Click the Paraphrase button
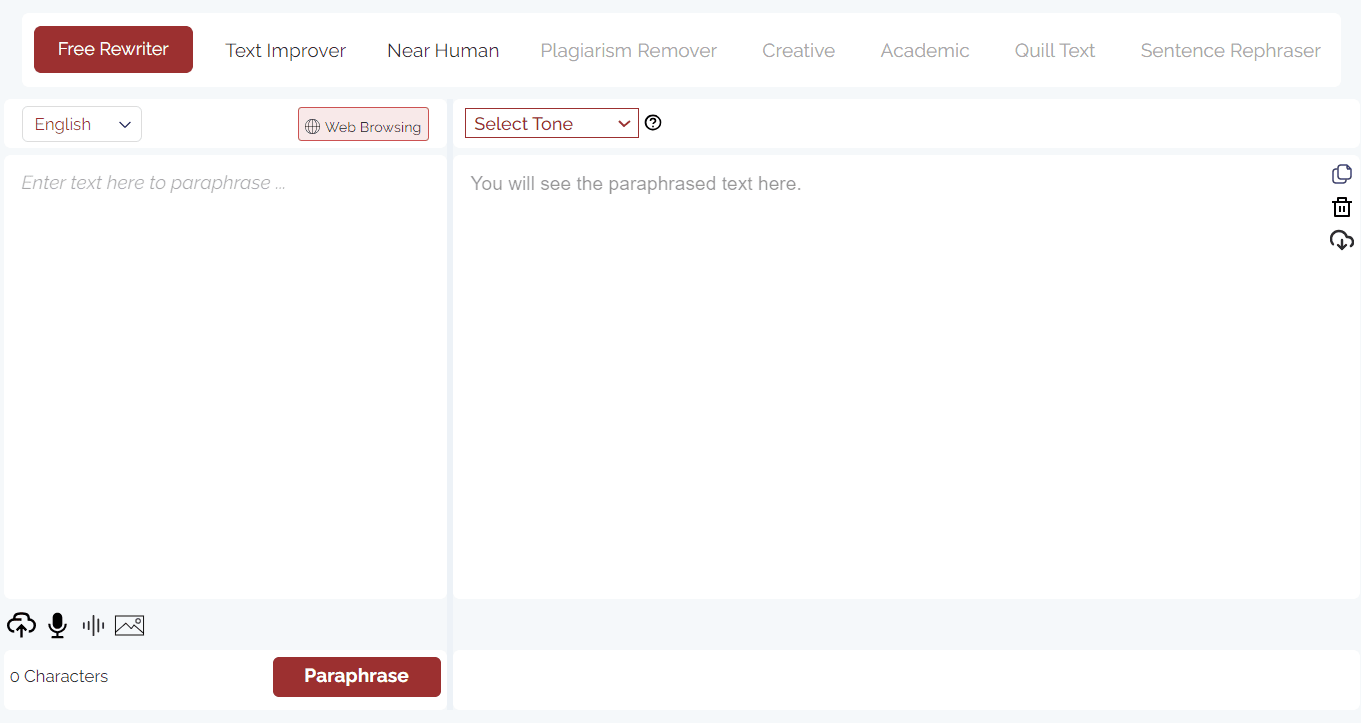The width and height of the screenshot is (1361, 723). pos(356,676)
